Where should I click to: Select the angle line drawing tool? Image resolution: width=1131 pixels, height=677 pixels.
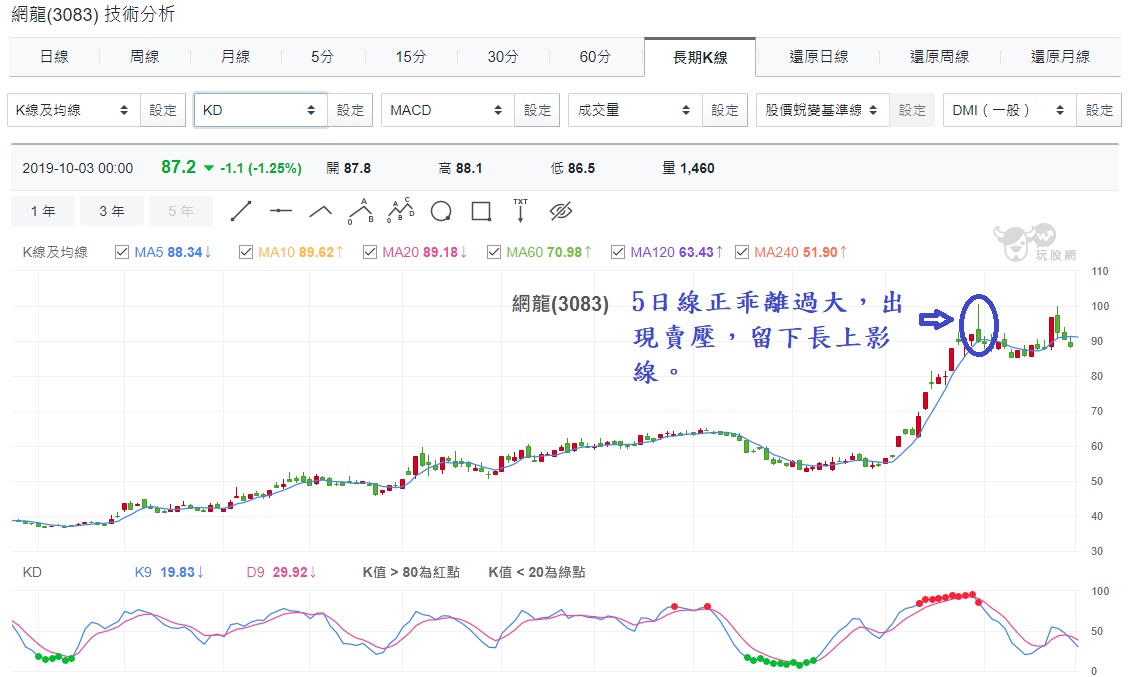pos(320,211)
